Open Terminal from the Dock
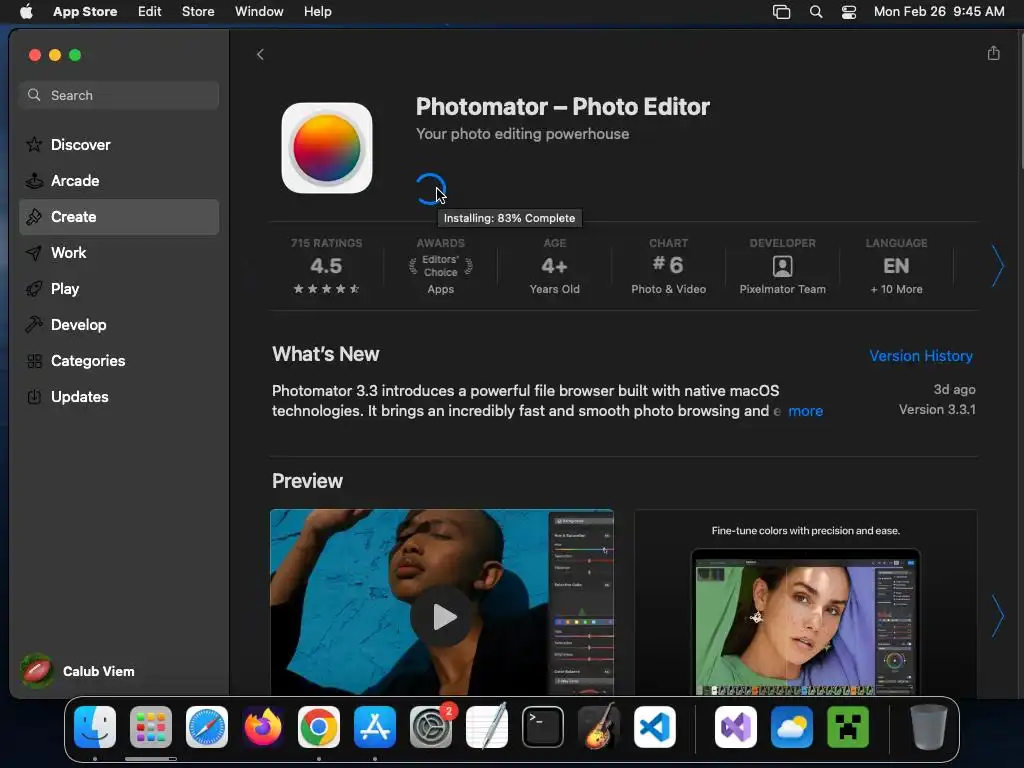The image size is (1024, 768). (x=543, y=727)
